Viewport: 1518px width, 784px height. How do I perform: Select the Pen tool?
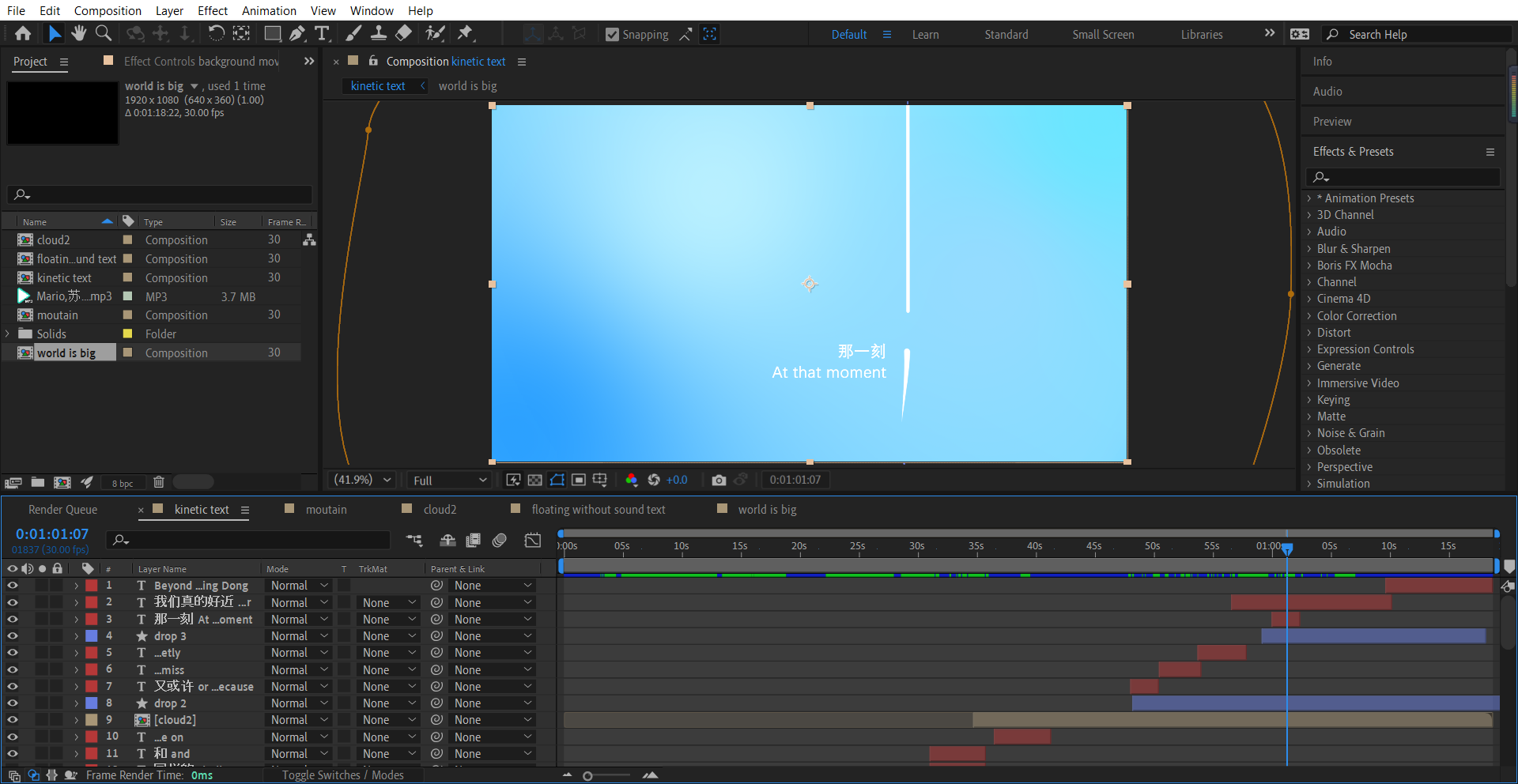tap(297, 33)
